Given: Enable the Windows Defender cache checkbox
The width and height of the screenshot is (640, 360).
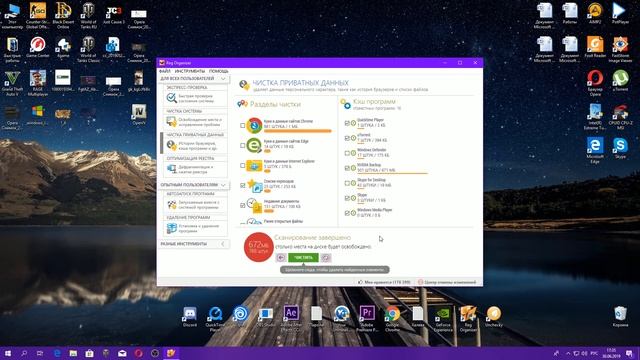Looking at the screenshot, I should pos(347,153).
